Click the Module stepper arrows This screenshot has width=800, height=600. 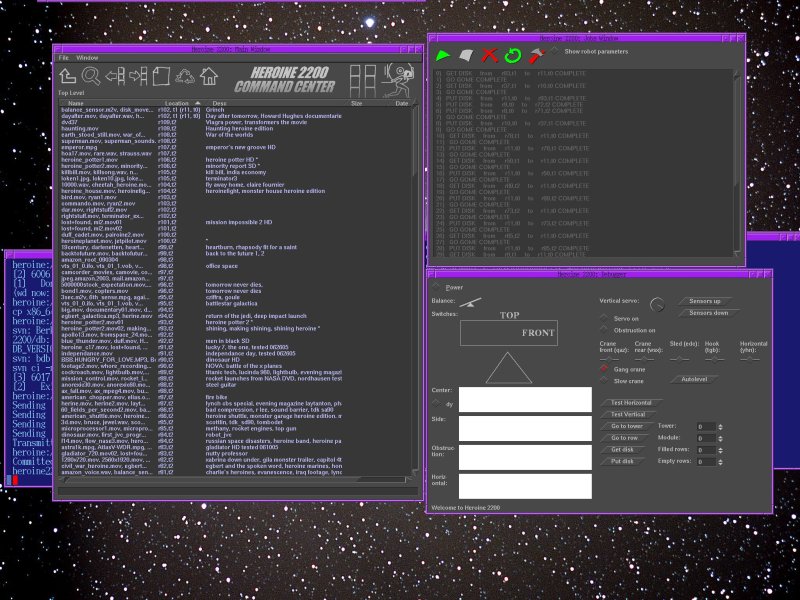click(720, 439)
